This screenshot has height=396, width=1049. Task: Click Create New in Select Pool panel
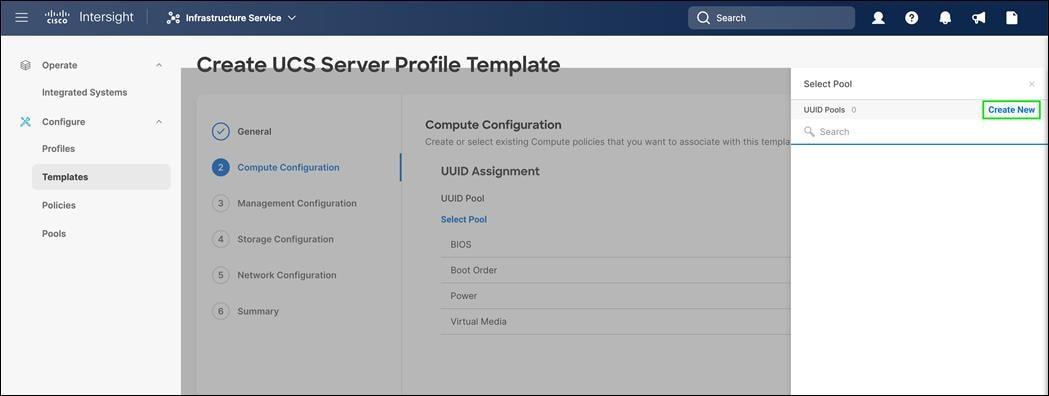pos(1011,110)
